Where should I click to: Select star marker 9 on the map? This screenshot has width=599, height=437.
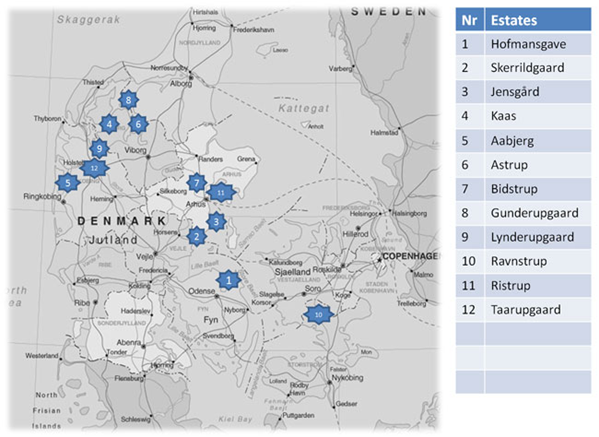pos(99,148)
